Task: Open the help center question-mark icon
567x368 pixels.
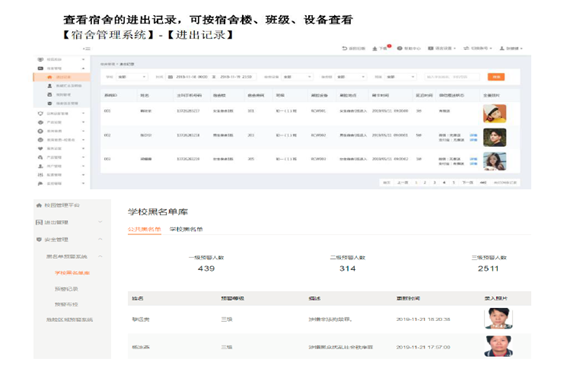Action: 400,48
